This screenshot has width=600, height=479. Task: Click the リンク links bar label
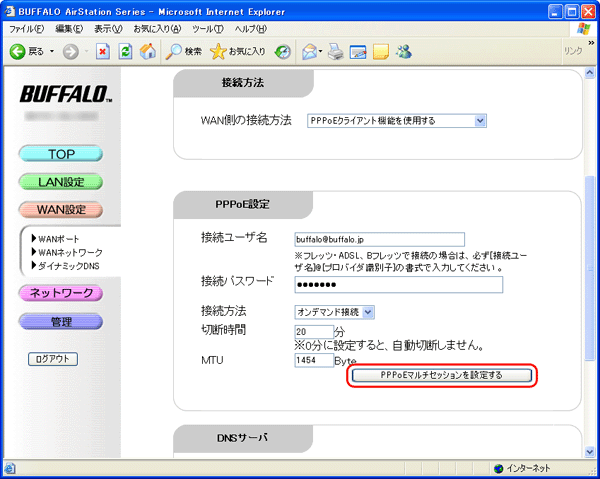[x=573, y=51]
